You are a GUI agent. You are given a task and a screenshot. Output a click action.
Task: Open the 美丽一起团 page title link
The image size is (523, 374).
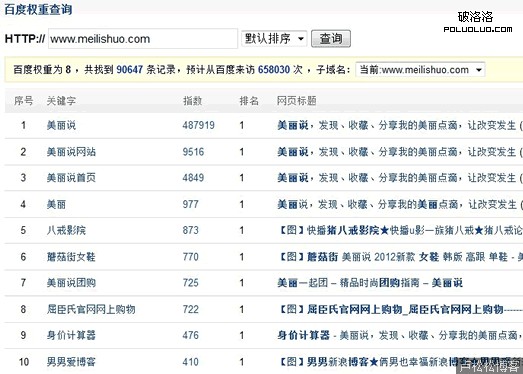click(370, 283)
